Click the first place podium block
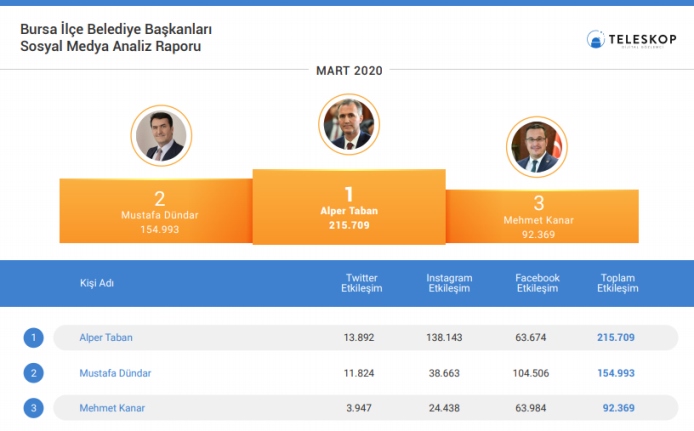The height and width of the screenshot is (431, 694). tap(349, 207)
